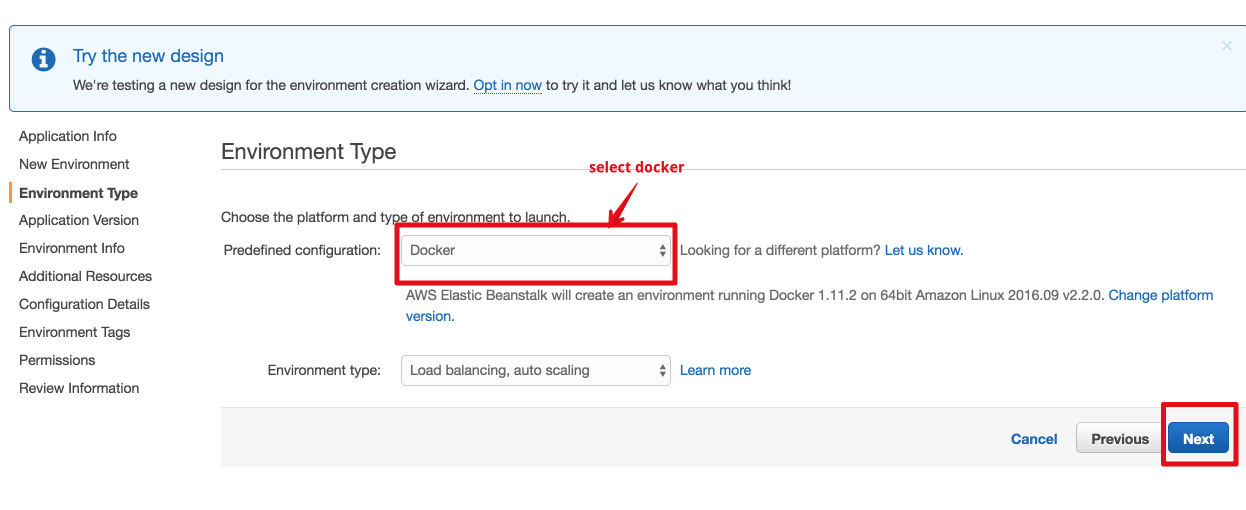This screenshot has width=1246, height=510.
Task: Click the Let us know link
Action: 924,250
